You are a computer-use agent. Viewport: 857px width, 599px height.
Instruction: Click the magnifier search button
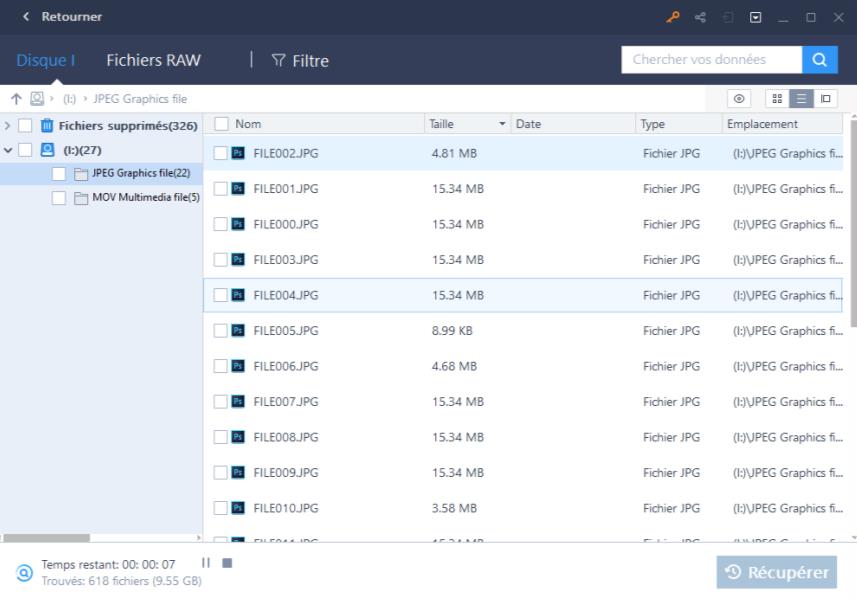(819, 60)
